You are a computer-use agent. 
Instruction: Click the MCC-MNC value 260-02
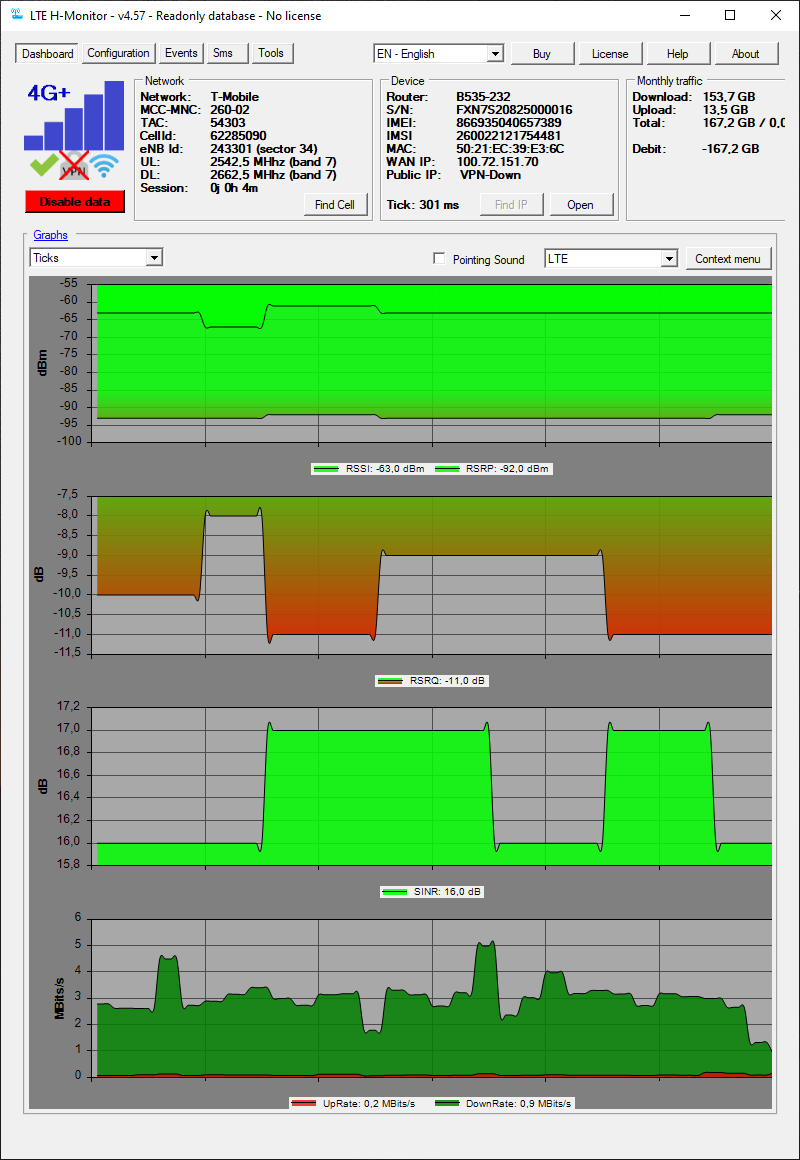point(230,109)
